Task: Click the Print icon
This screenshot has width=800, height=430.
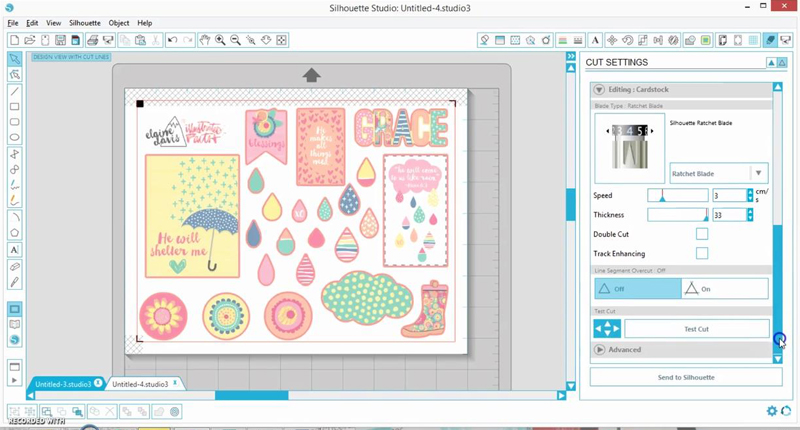Action: (x=92, y=40)
